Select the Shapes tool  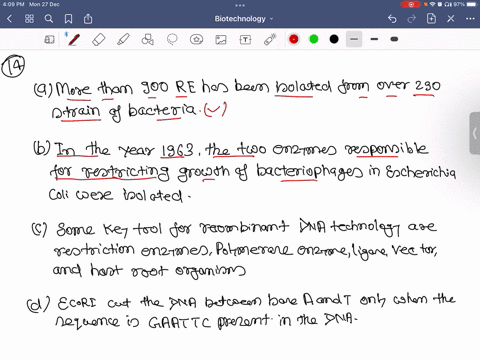pos(147,39)
